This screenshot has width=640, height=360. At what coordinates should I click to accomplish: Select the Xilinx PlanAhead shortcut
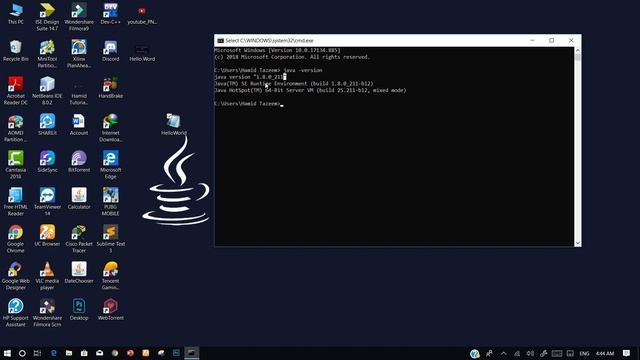[x=79, y=54]
